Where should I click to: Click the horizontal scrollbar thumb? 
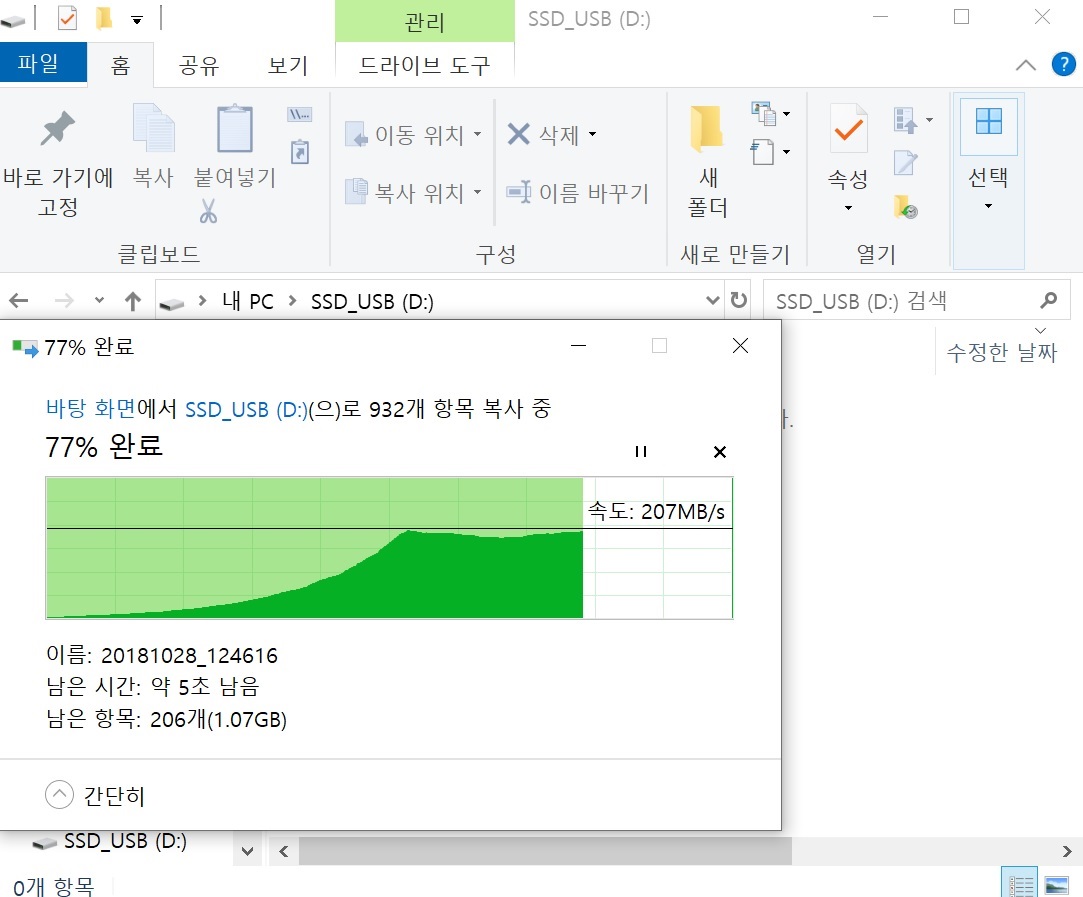click(x=545, y=851)
